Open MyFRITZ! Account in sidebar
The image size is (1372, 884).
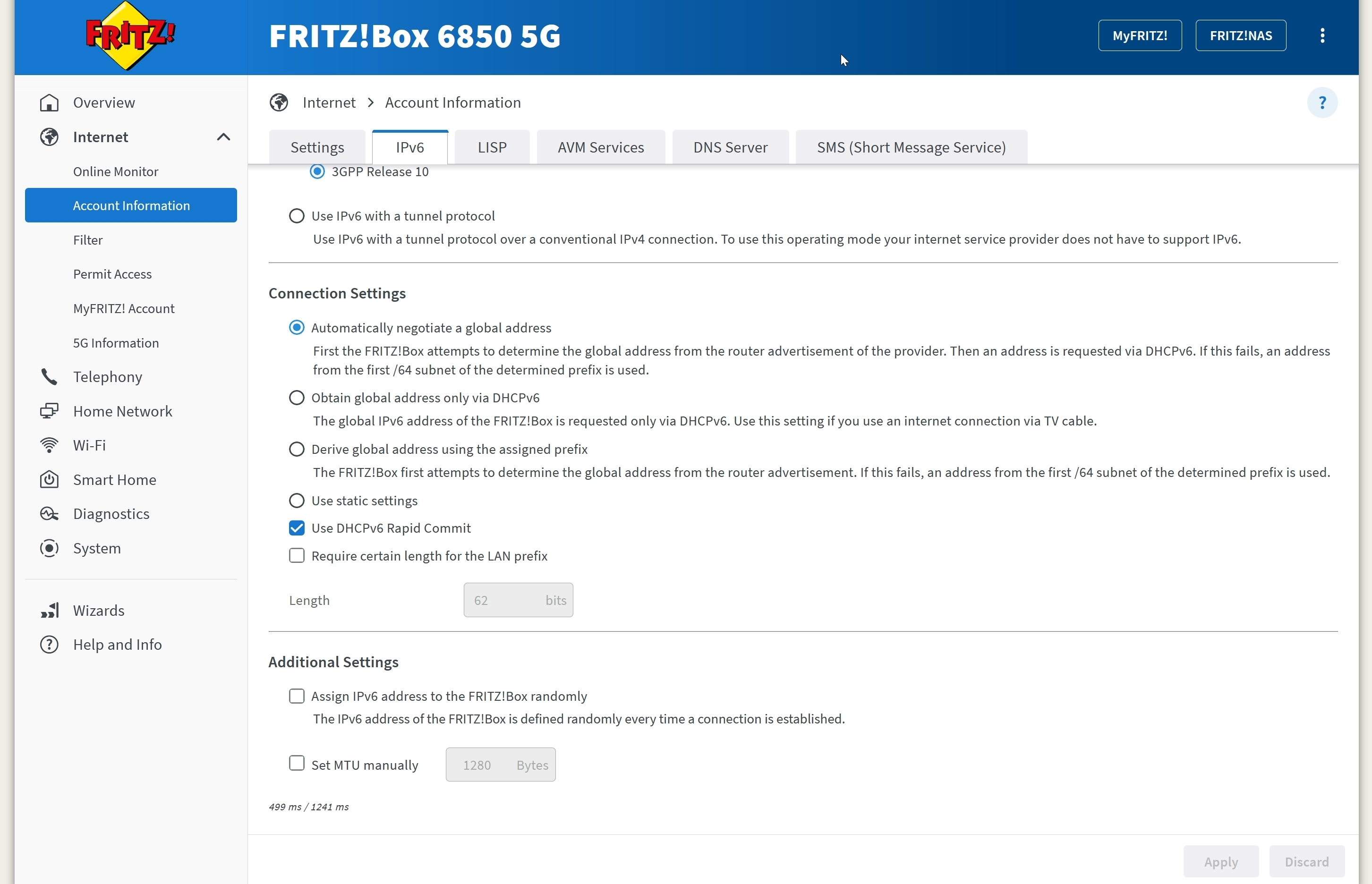(x=131, y=309)
